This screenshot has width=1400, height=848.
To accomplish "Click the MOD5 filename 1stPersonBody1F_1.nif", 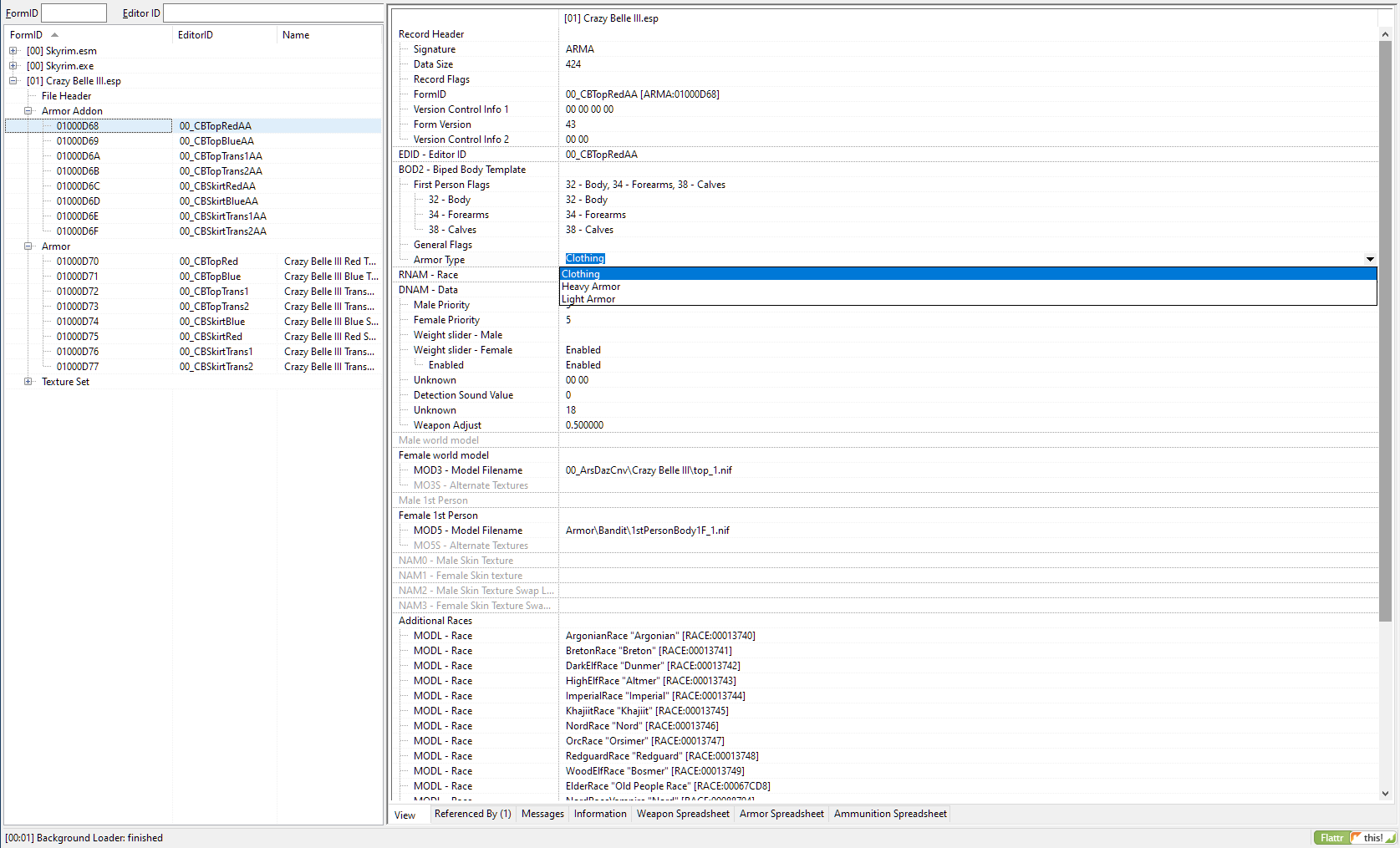I will [x=647, y=531].
